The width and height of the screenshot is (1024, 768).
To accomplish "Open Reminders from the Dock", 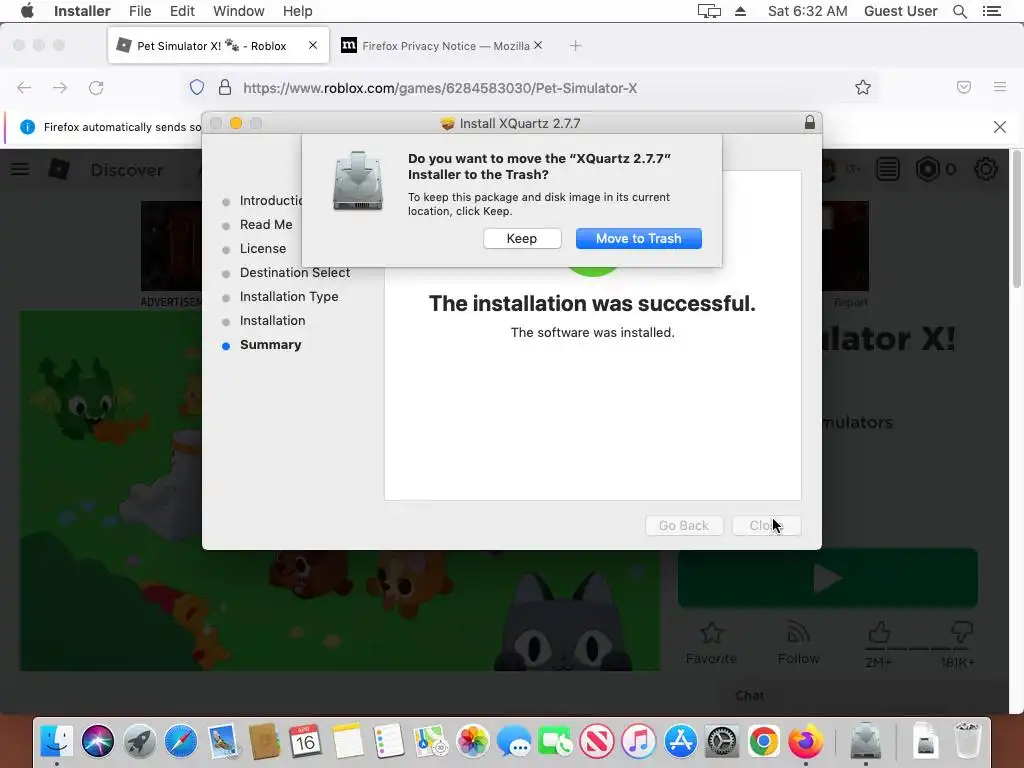I will coord(389,741).
